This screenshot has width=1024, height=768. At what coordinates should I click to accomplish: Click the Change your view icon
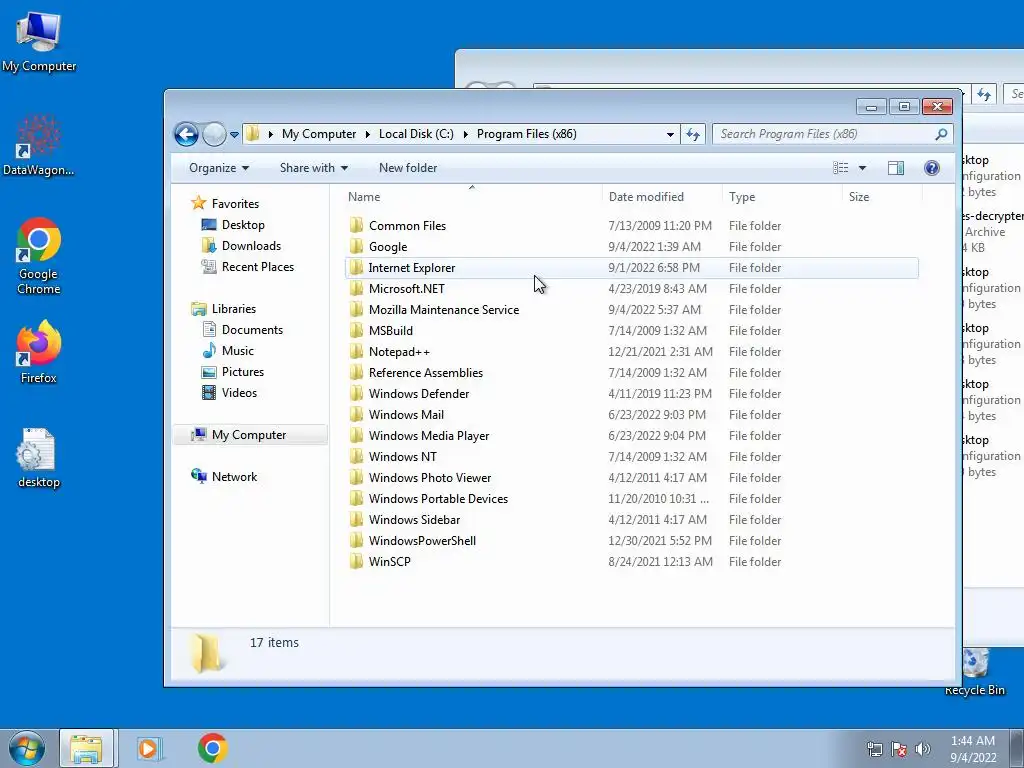(x=840, y=168)
